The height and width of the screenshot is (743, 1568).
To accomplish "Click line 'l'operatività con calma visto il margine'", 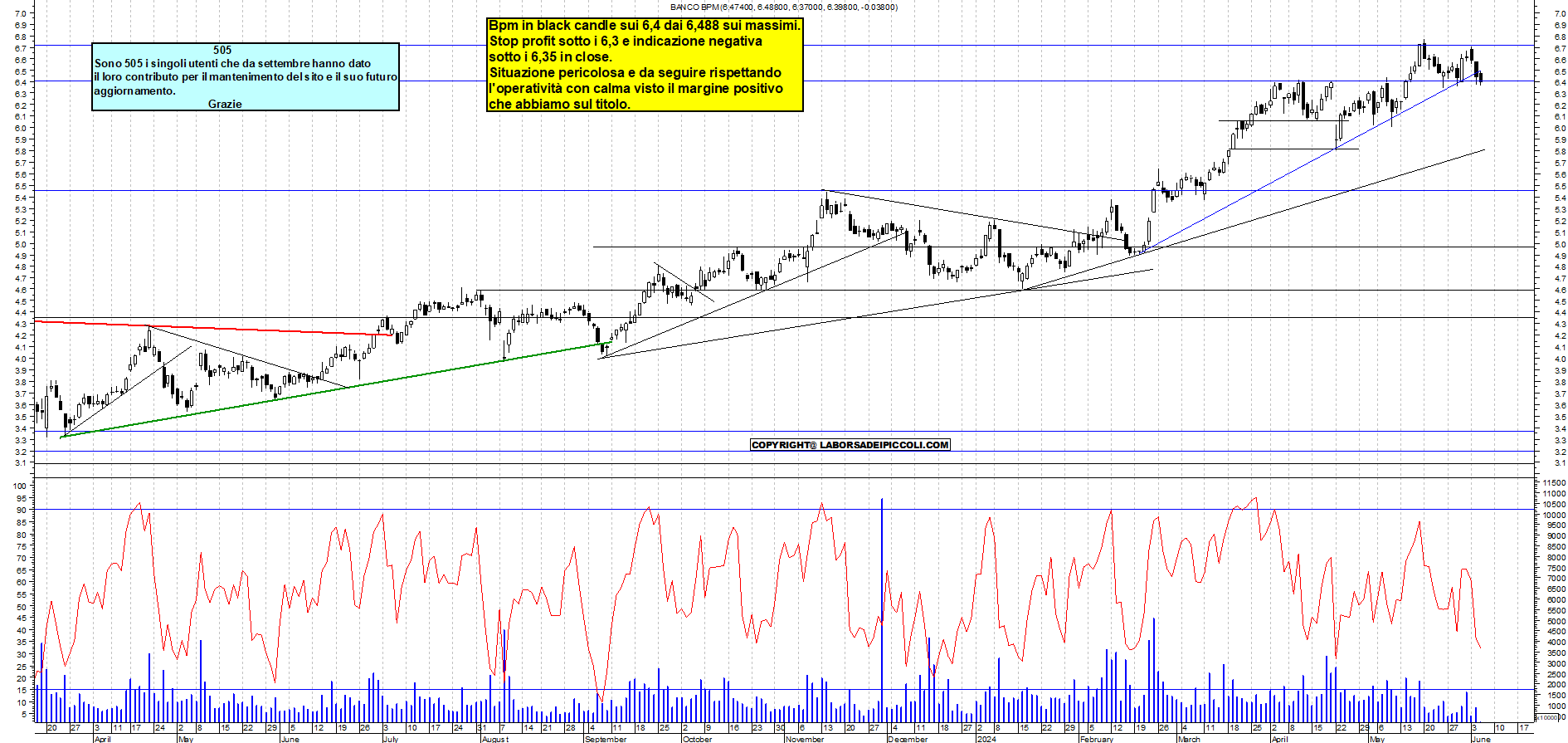I will pos(635,89).
